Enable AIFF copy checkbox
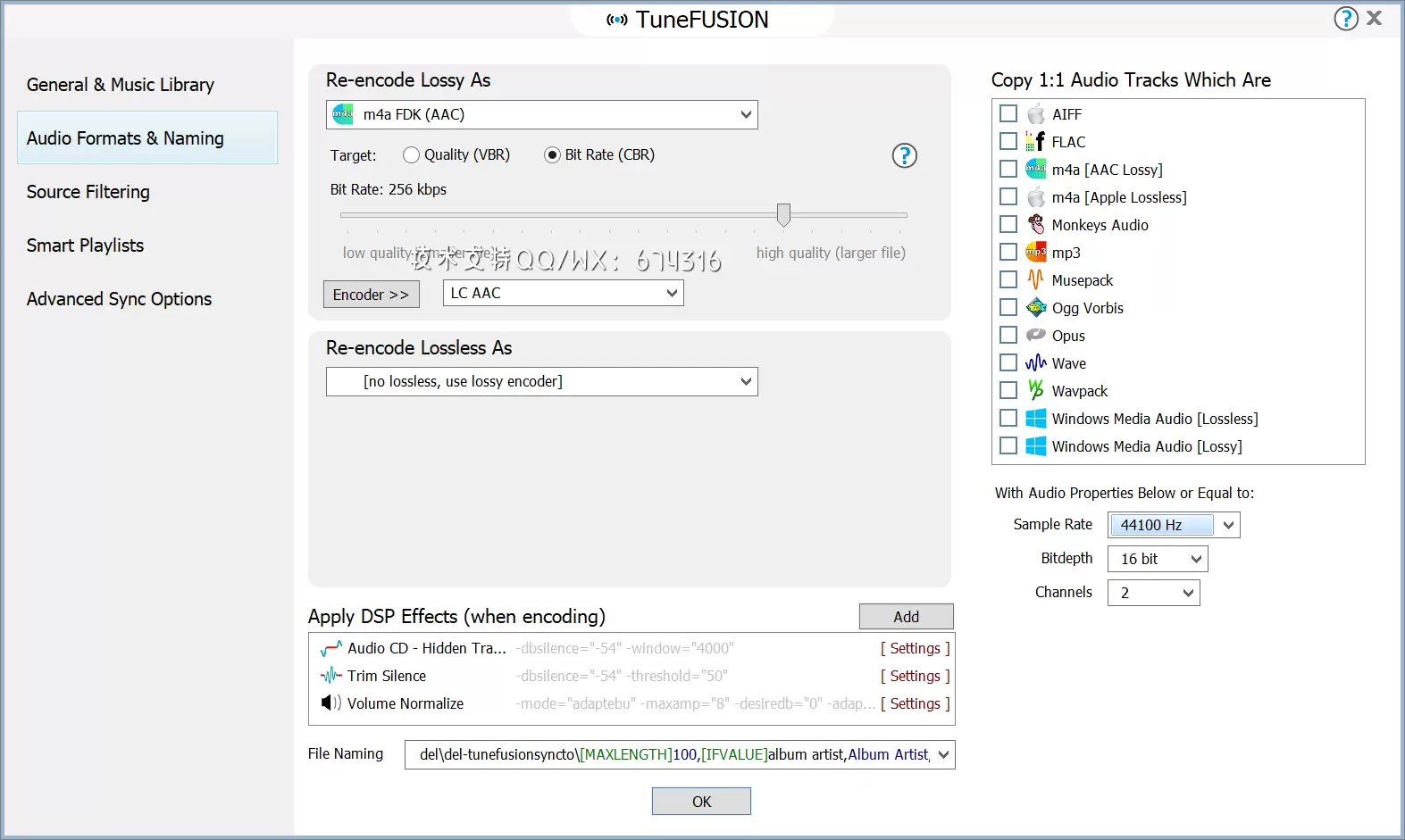The height and width of the screenshot is (840, 1405). pos(1008,113)
